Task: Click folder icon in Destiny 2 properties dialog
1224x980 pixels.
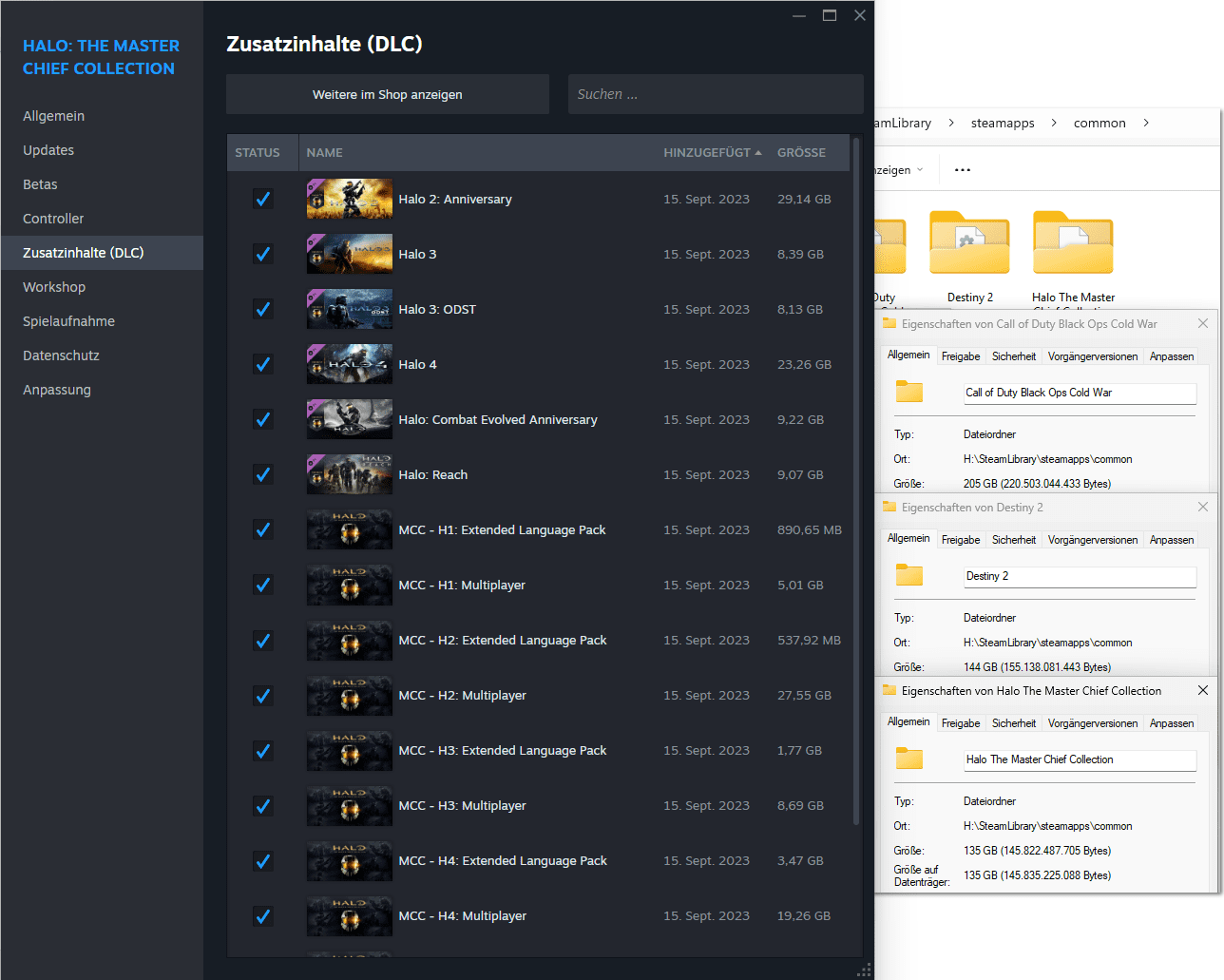Action: coord(909,574)
